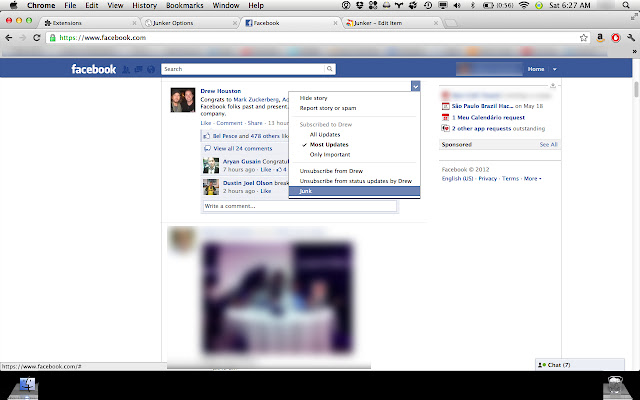640x400 pixels.
Task: Click the Wi-Fi status icon
Action: (x=524, y=5)
